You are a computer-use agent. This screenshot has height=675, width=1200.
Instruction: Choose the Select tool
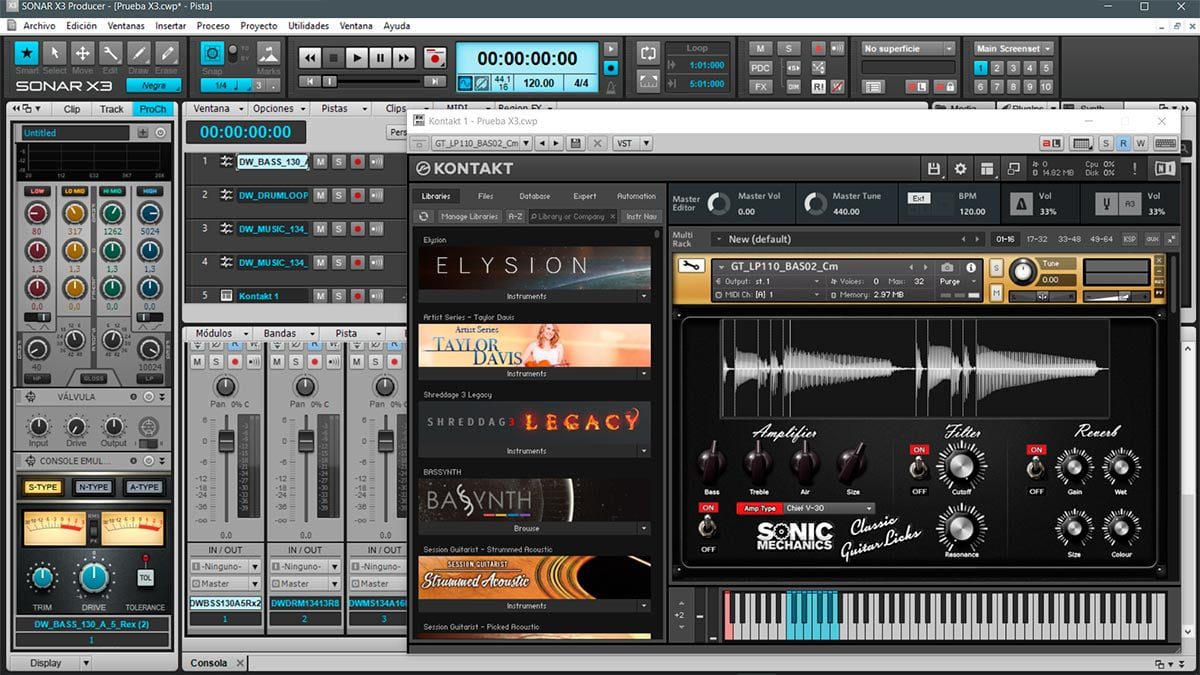click(x=55, y=53)
